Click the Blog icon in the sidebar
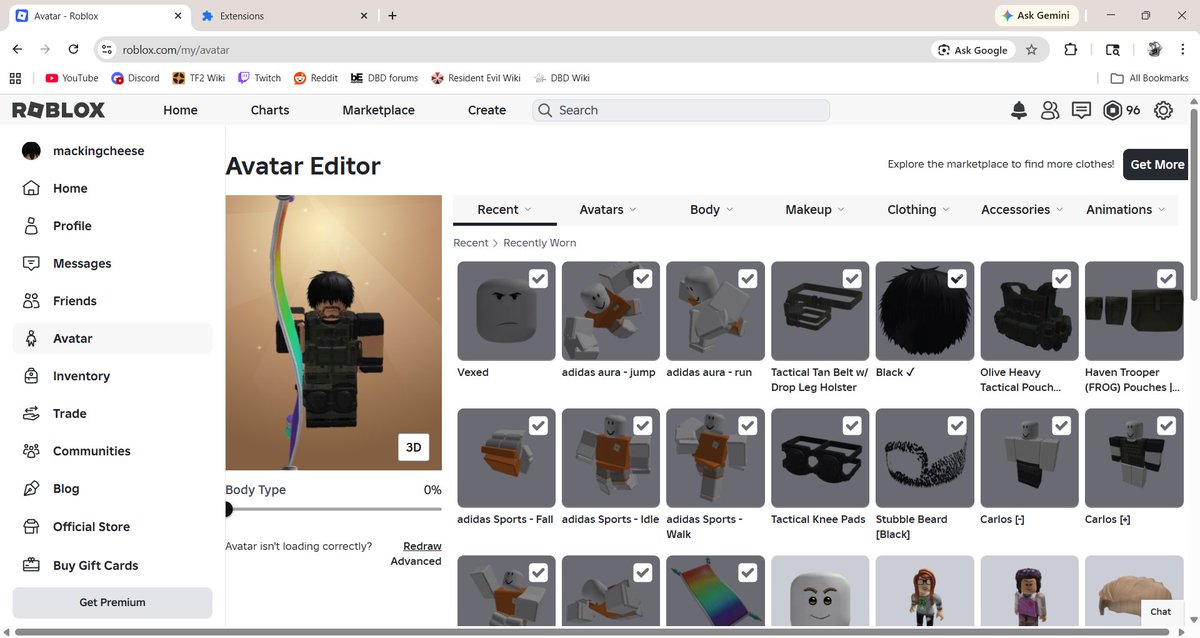The width and height of the screenshot is (1200, 638). (31, 489)
